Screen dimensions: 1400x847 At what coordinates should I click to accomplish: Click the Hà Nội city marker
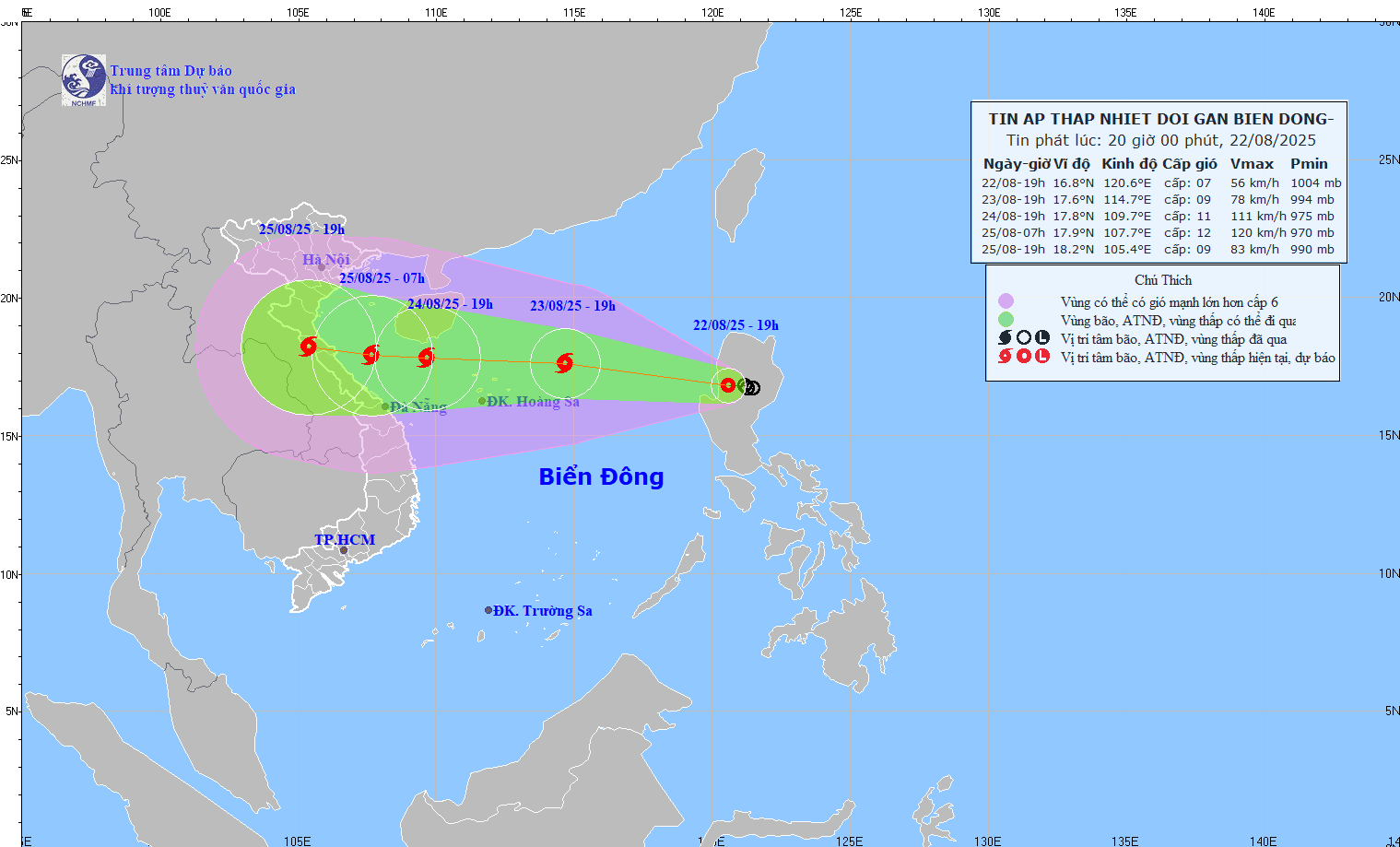(322, 267)
